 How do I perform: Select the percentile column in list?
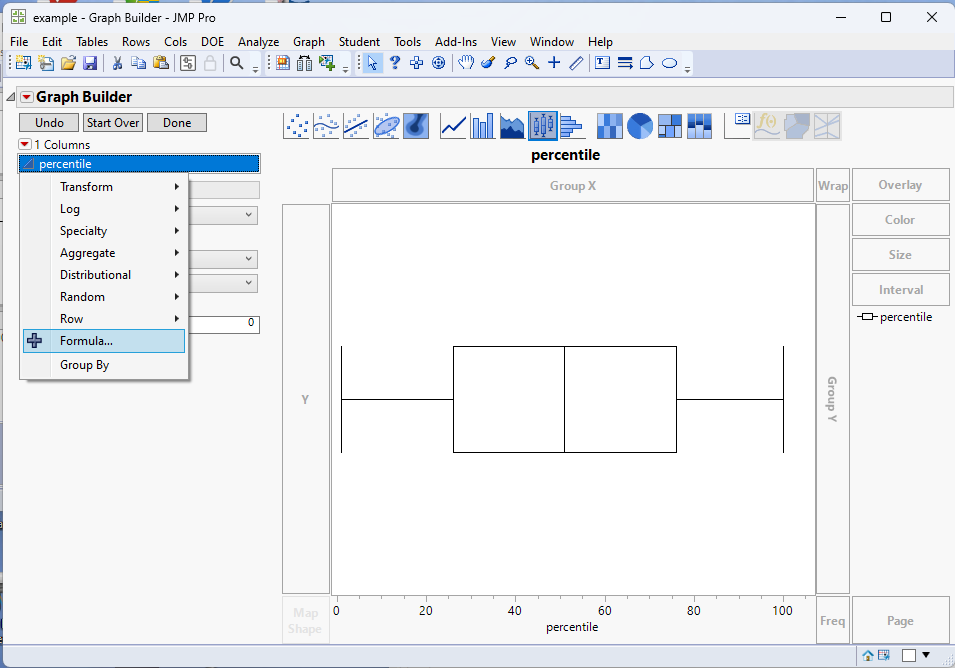[x=139, y=164]
